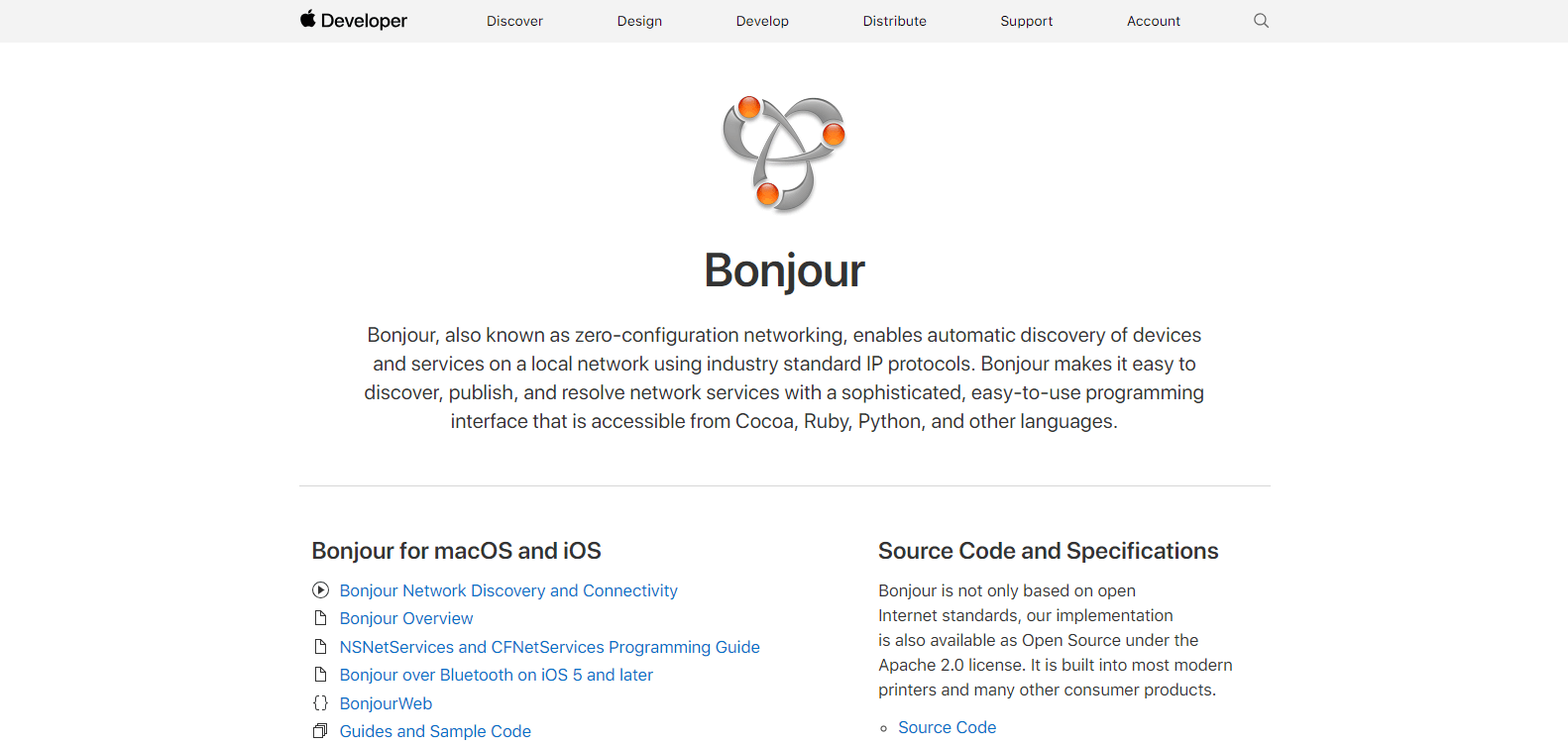Open NSNetServices and CFNetServices Programming Guide
This screenshot has width=1568, height=745.
click(549, 647)
